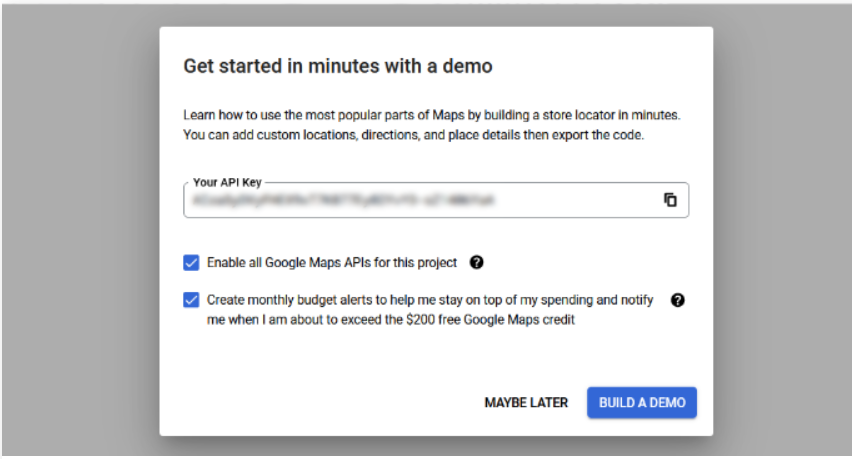This screenshot has height=459, width=852.
Task: Uncheck Enable all Google Maps APIs checkbox
Action: click(191, 263)
